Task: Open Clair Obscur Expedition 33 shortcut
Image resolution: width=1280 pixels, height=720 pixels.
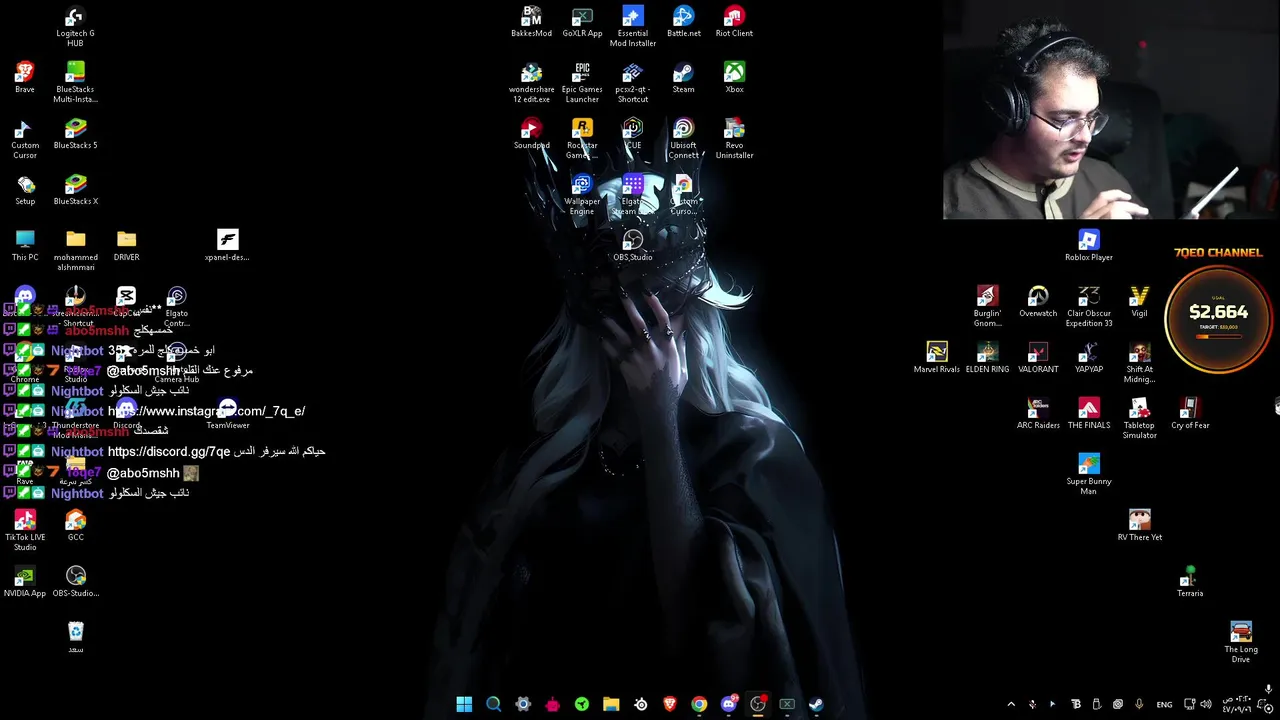Action: 1089,307
